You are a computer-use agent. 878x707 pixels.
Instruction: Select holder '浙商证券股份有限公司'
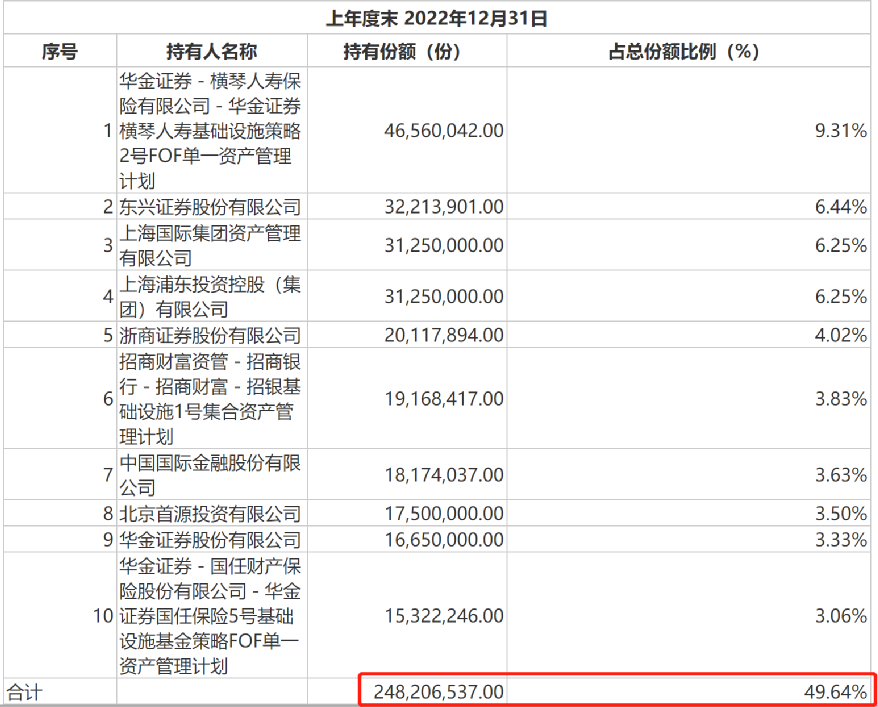(x=211, y=335)
